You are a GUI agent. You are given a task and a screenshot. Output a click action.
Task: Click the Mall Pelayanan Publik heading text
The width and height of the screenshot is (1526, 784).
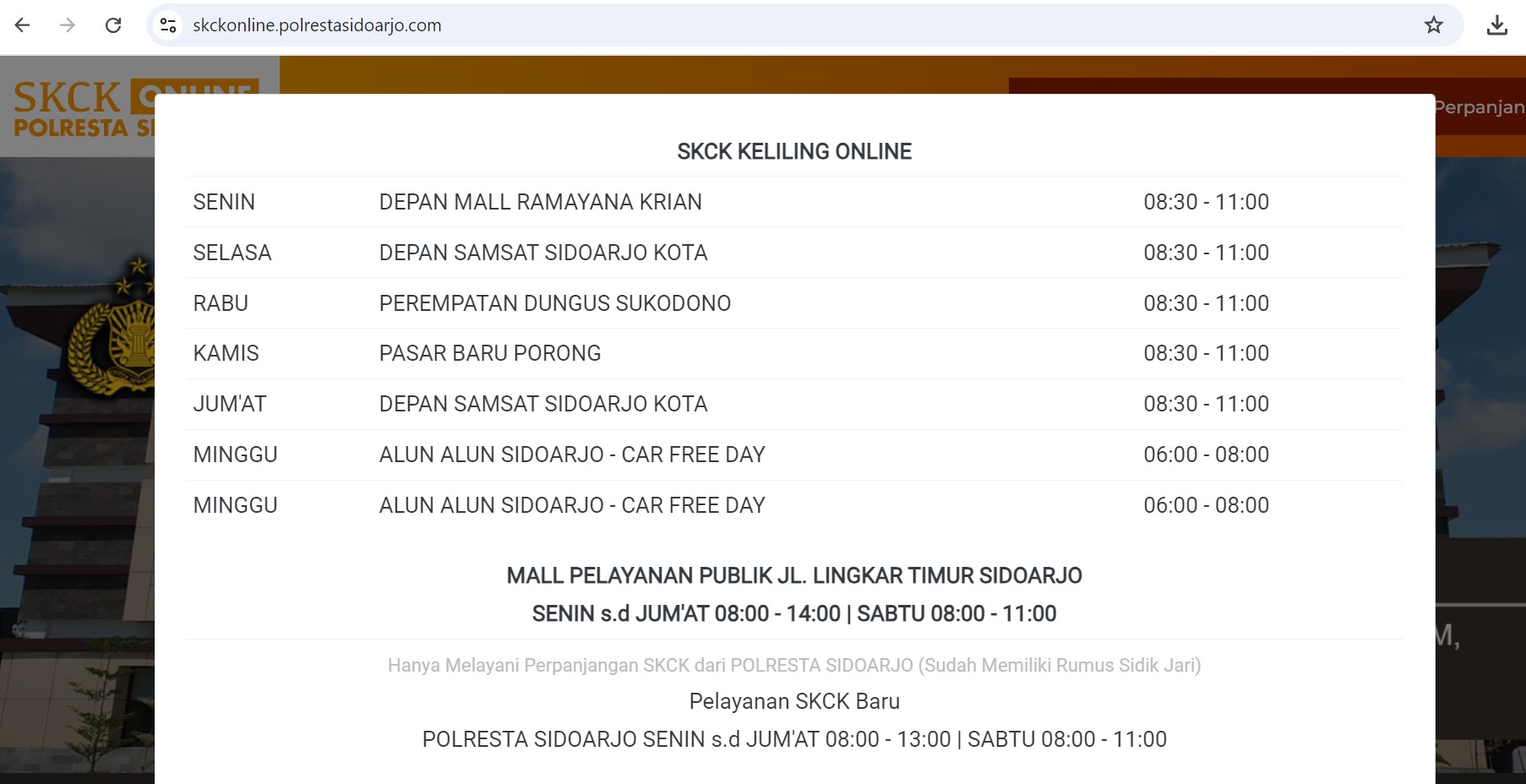pyautogui.click(x=793, y=575)
